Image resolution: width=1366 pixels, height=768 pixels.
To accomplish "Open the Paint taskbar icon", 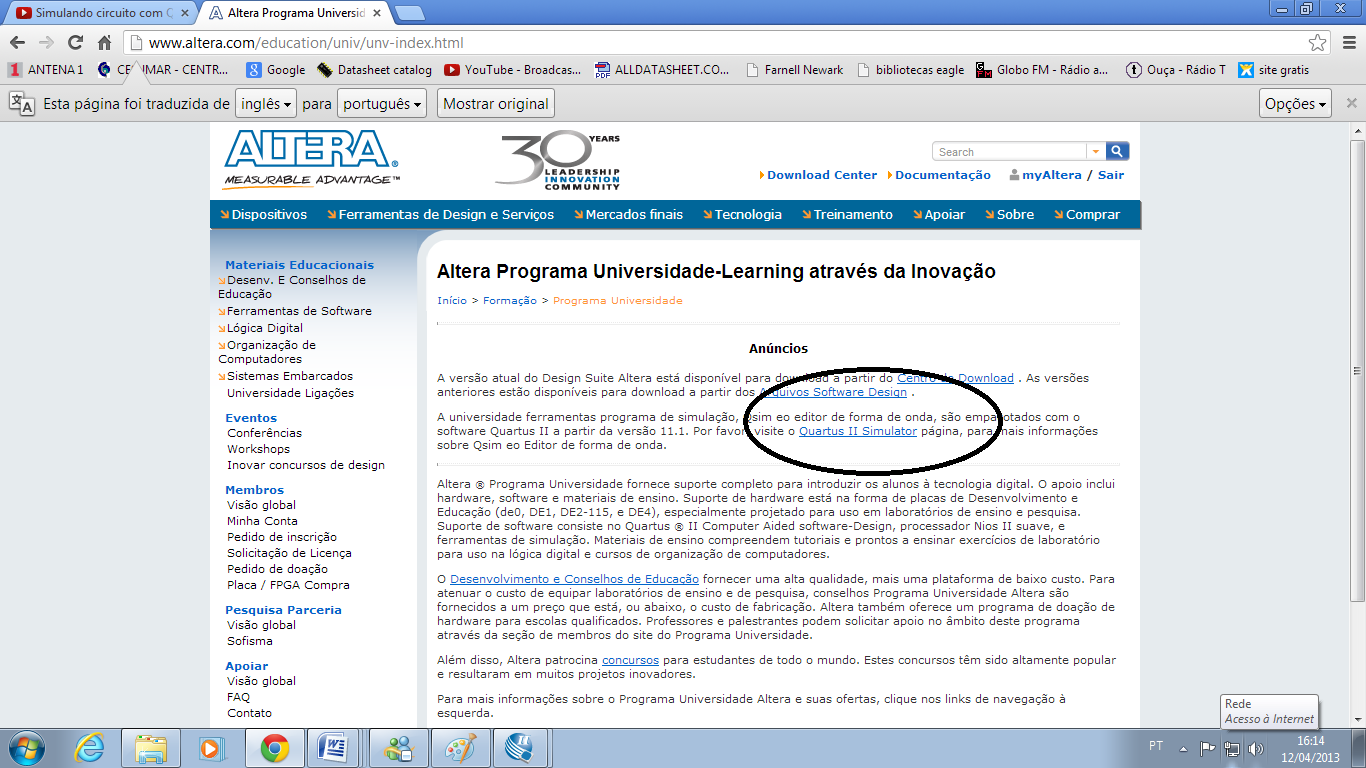I will point(460,747).
